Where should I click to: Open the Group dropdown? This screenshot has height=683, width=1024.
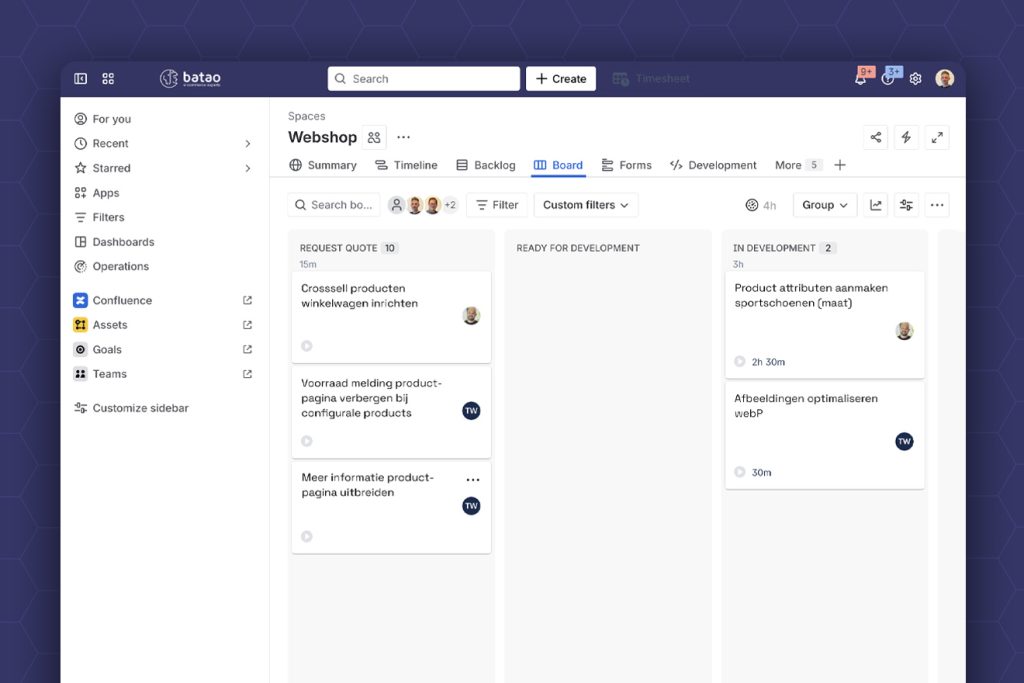point(824,205)
